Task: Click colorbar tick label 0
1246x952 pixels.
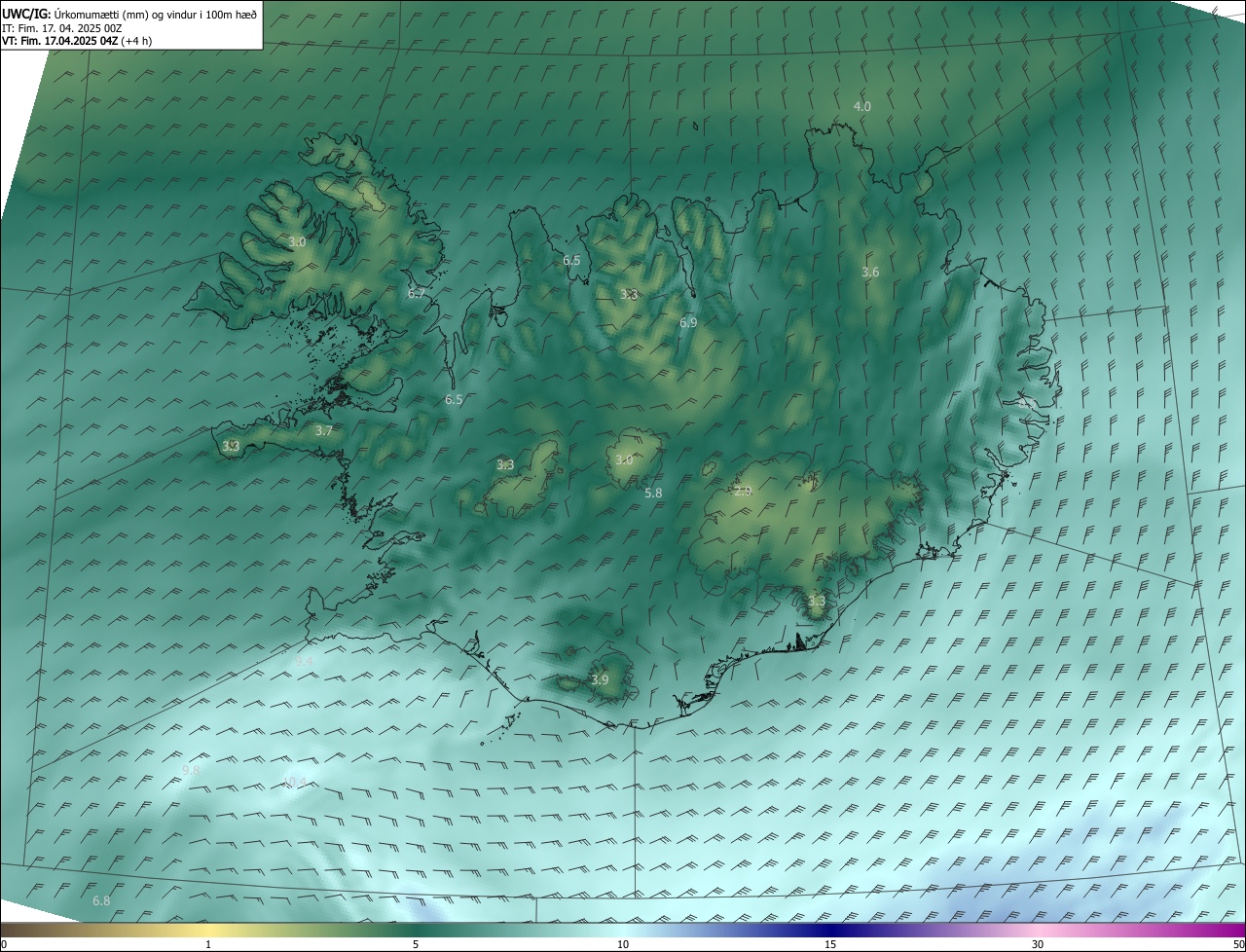Action: pyautogui.click(x=3, y=944)
